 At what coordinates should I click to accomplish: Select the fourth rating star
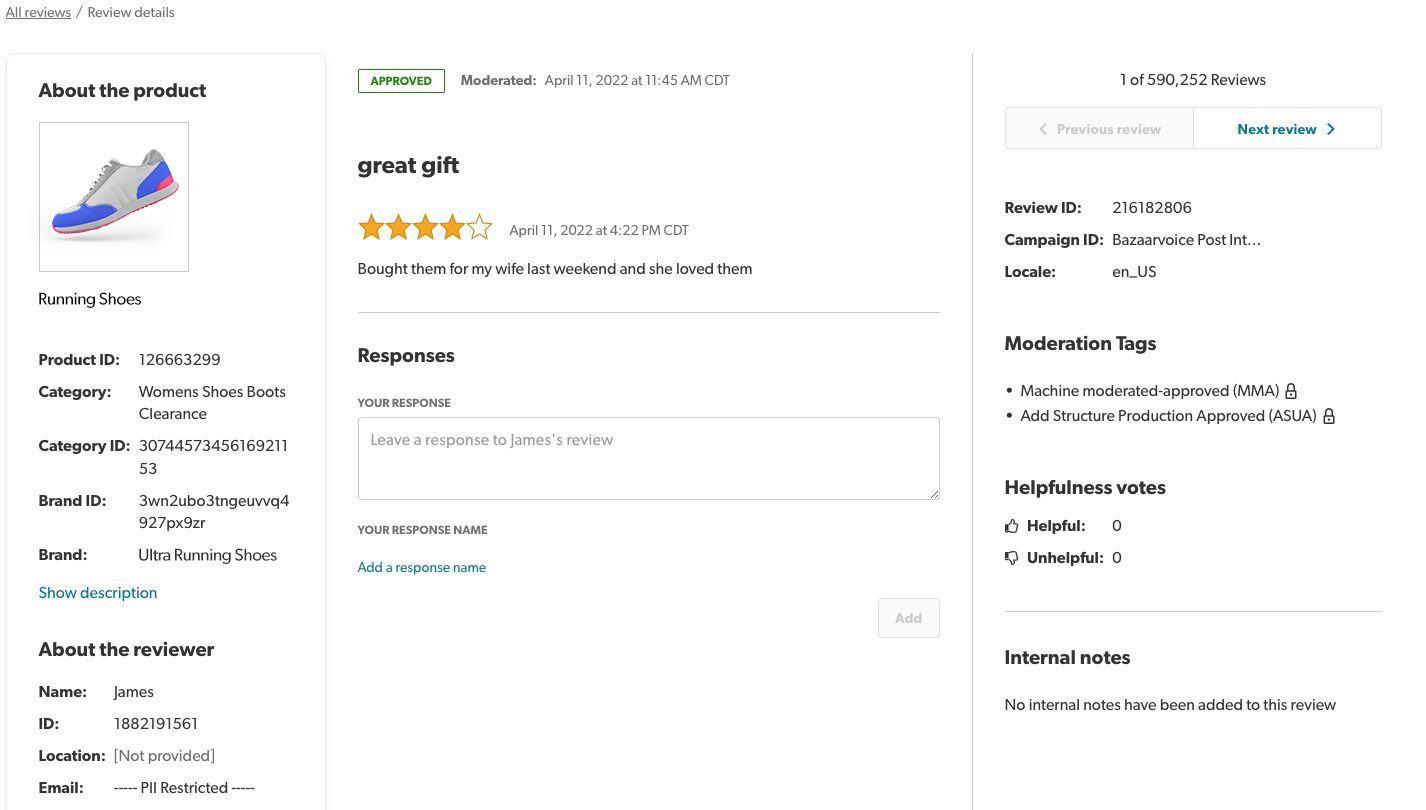451,227
